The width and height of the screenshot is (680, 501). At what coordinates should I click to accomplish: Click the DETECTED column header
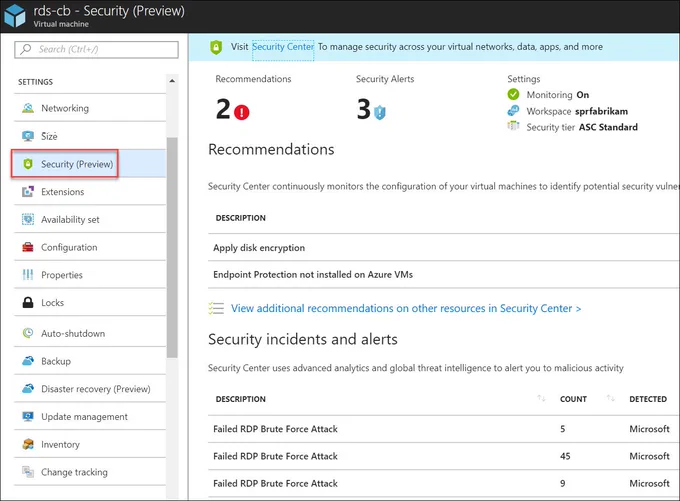tap(648, 399)
